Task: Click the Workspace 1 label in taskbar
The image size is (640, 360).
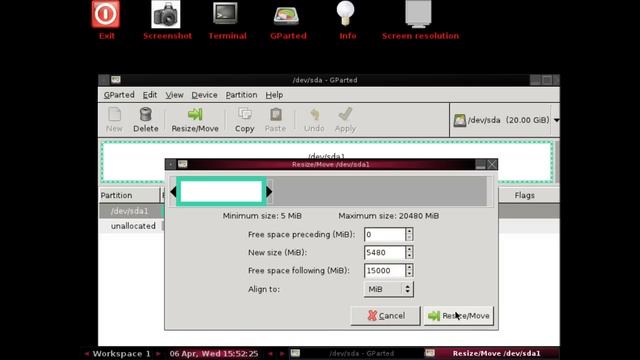Action: coord(121,353)
